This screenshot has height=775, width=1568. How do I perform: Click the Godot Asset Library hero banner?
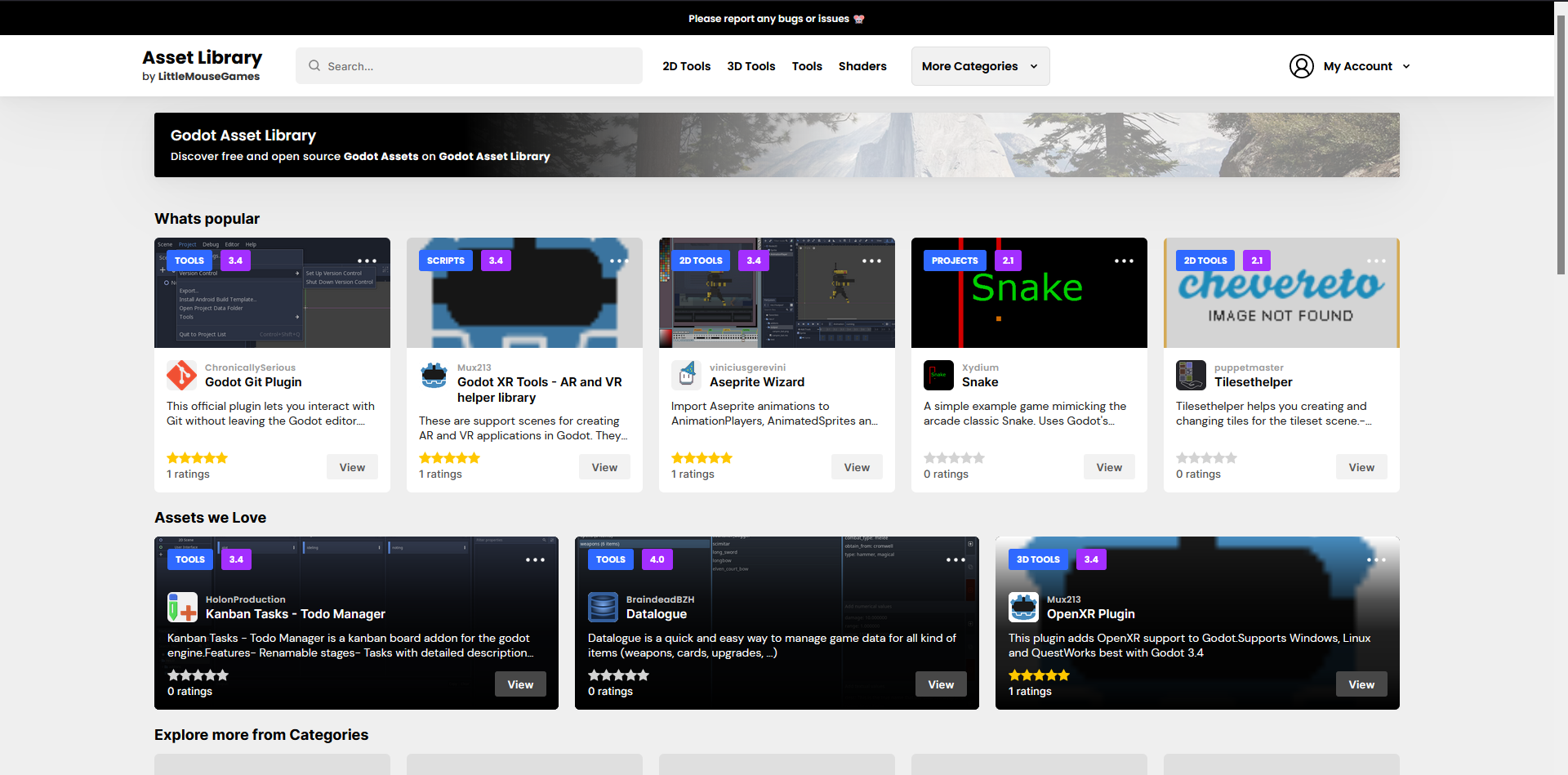(777, 145)
